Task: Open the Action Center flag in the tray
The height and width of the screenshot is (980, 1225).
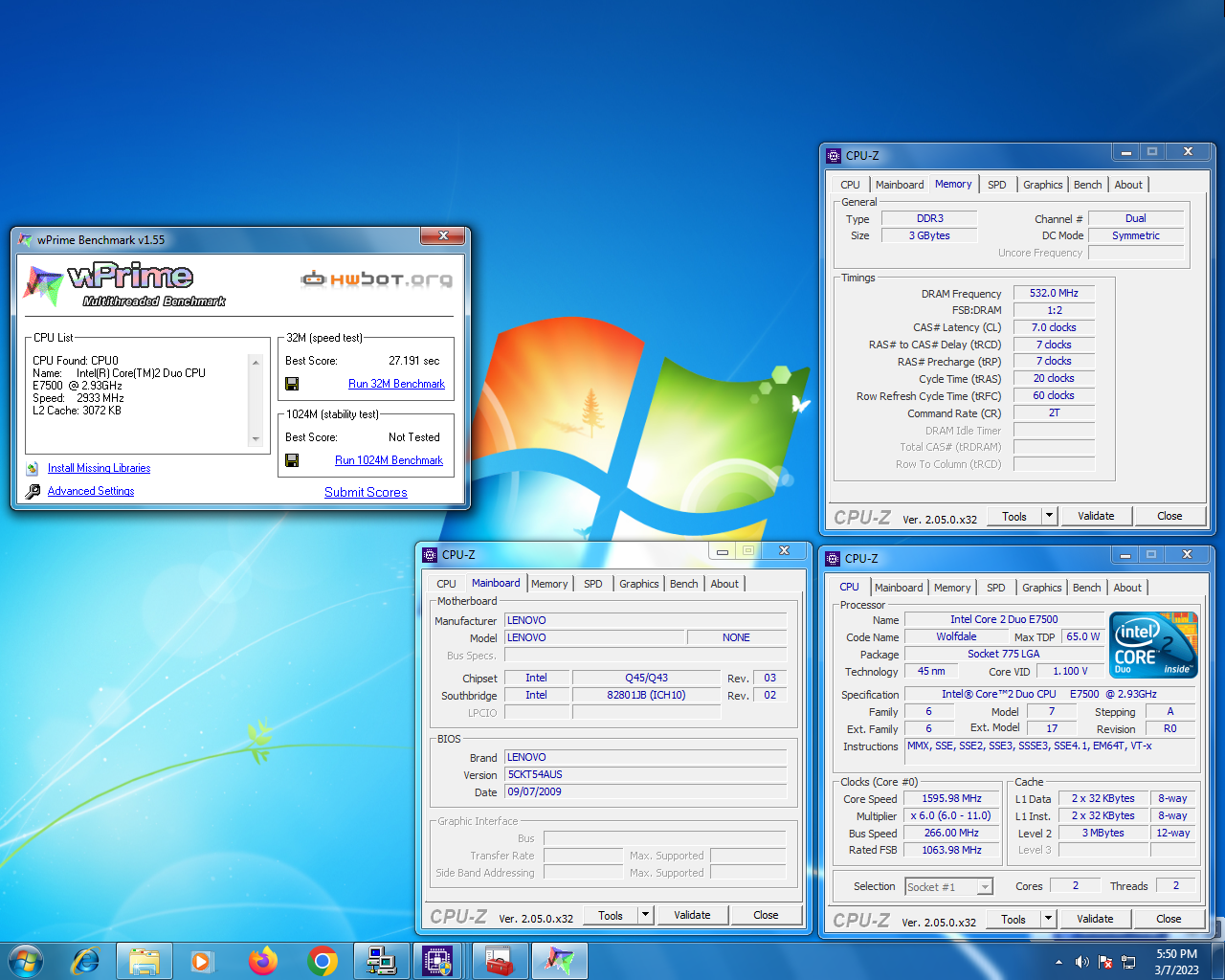Action: (x=1105, y=962)
